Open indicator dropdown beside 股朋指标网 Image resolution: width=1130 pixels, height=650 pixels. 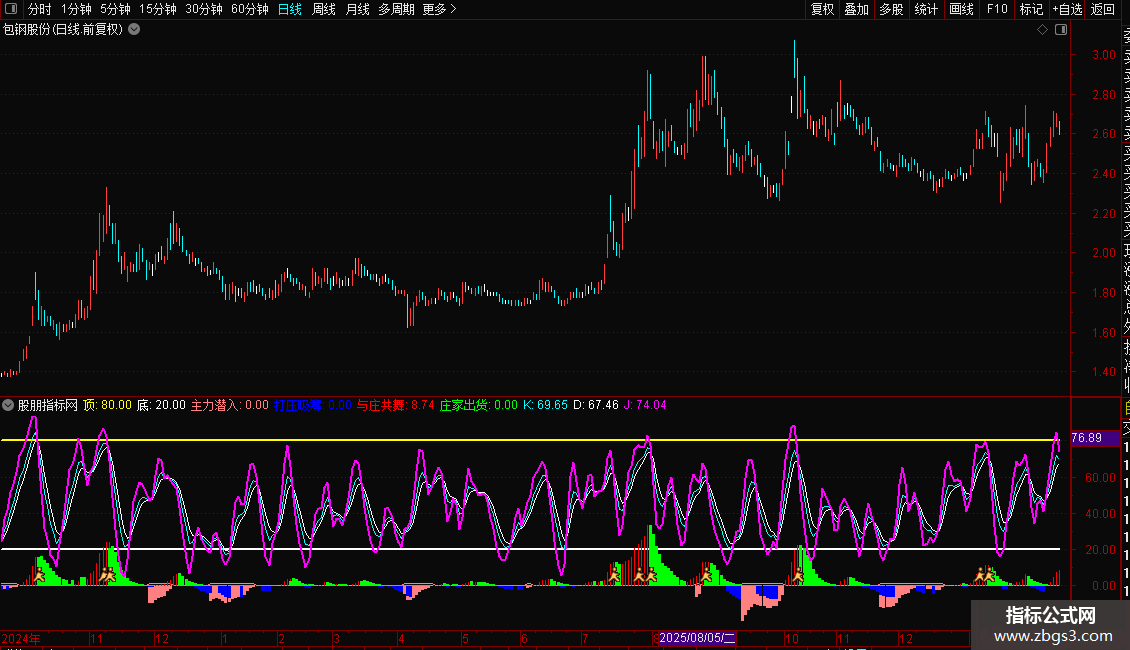pos(8,405)
